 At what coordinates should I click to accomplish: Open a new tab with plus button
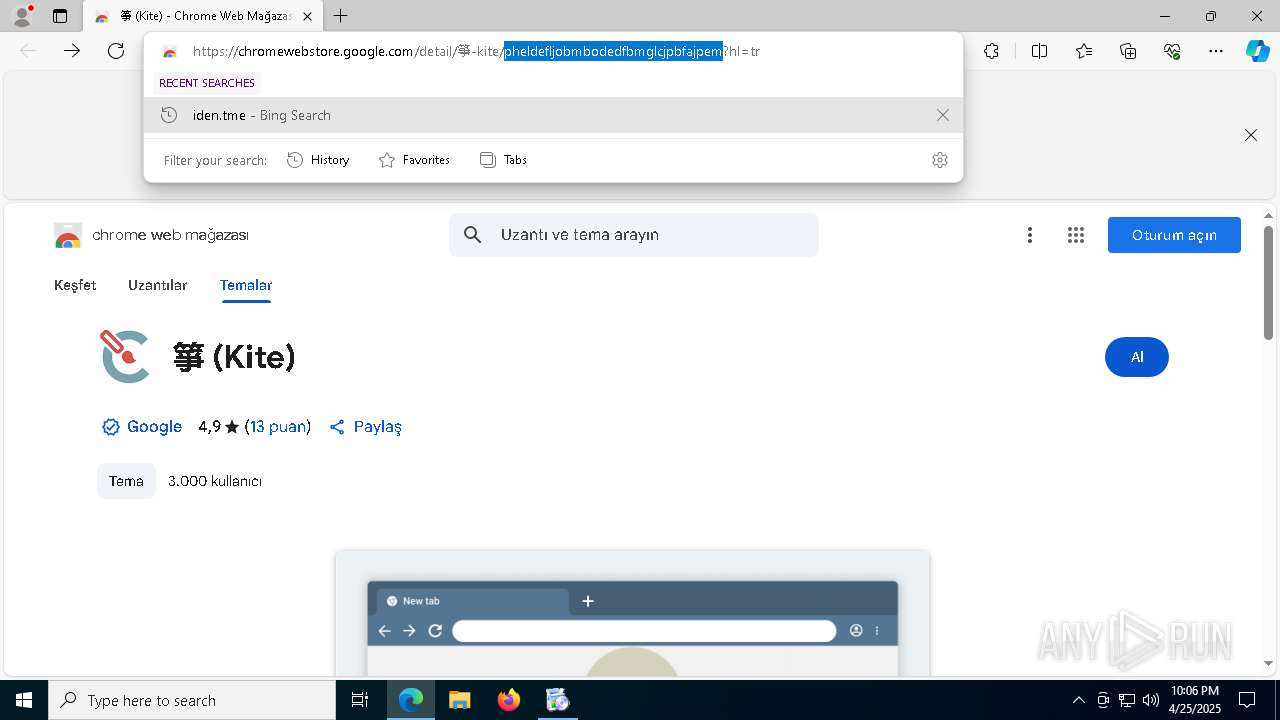[341, 16]
